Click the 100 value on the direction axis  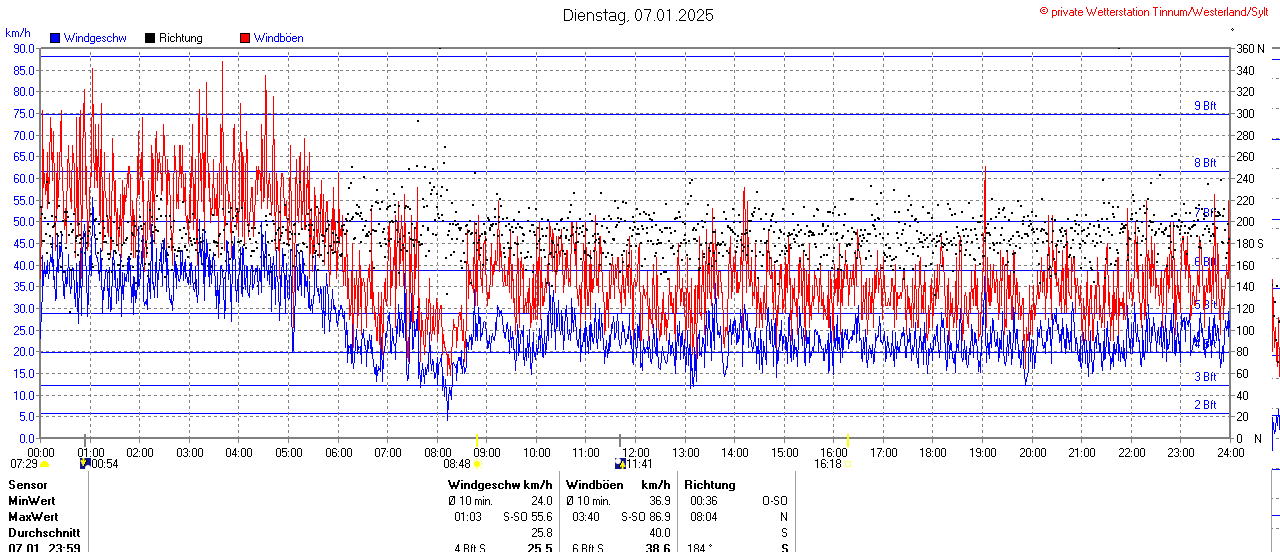[1245, 330]
